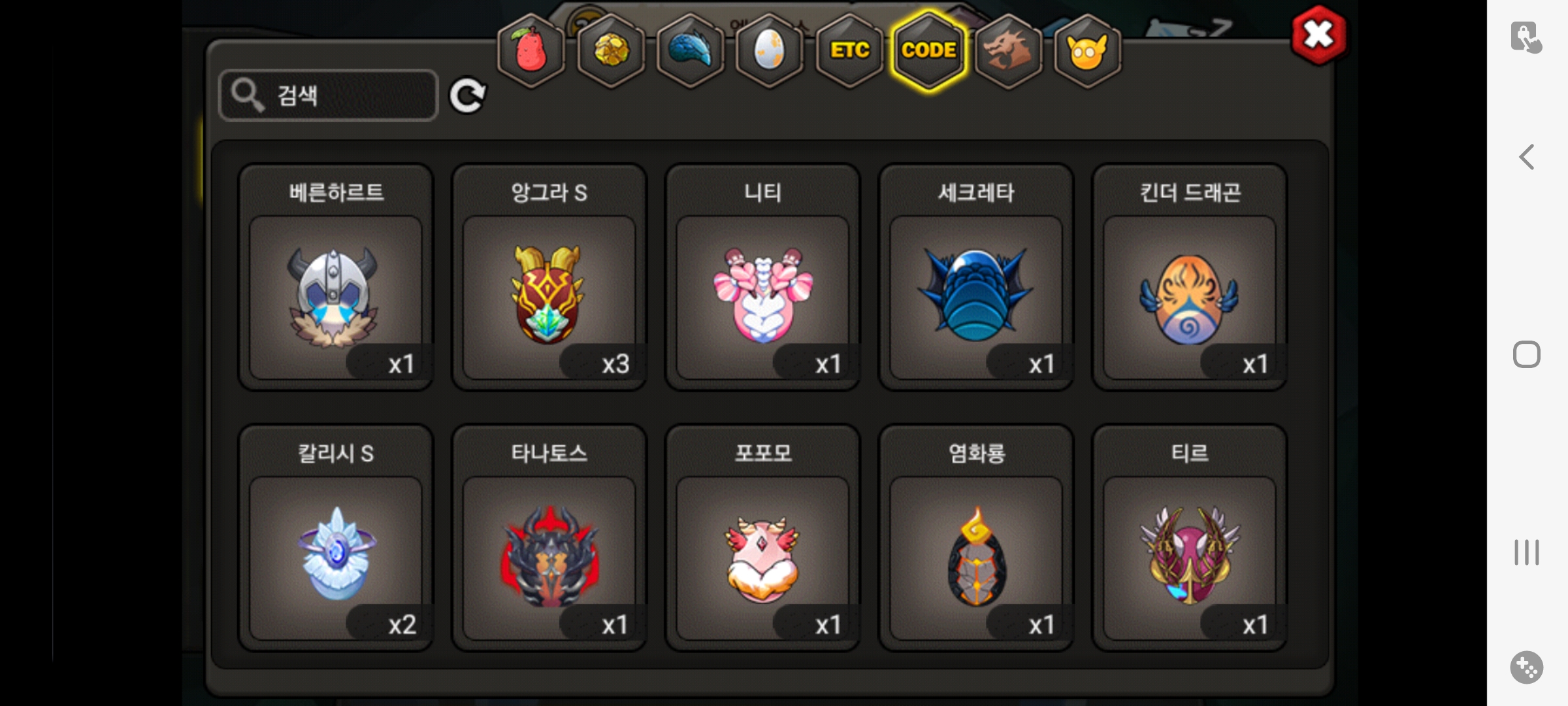The image size is (1568, 706).
Task: Pick the pink 니티 egg
Action: (762, 277)
